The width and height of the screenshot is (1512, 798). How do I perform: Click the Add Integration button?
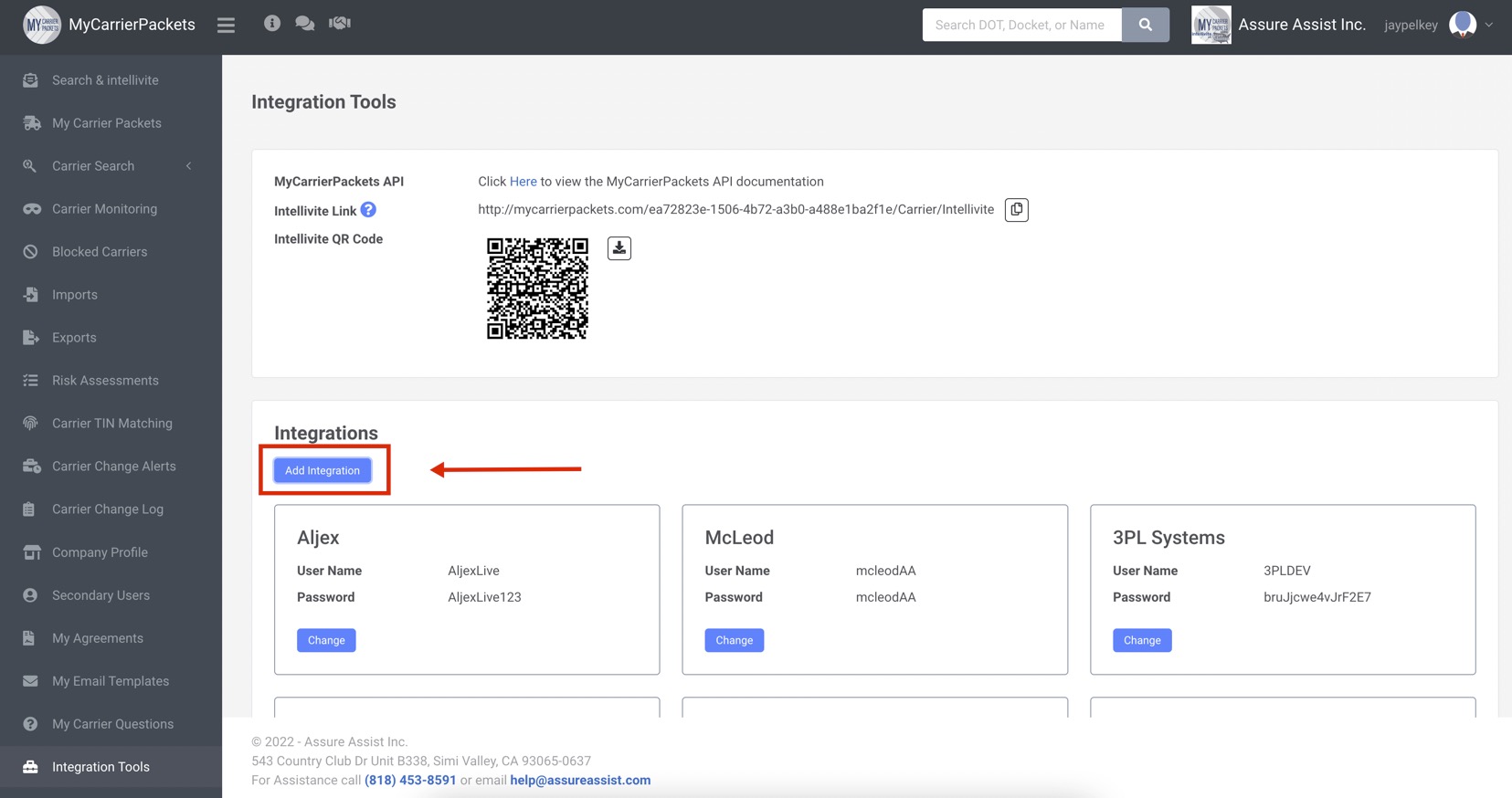coord(322,470)
